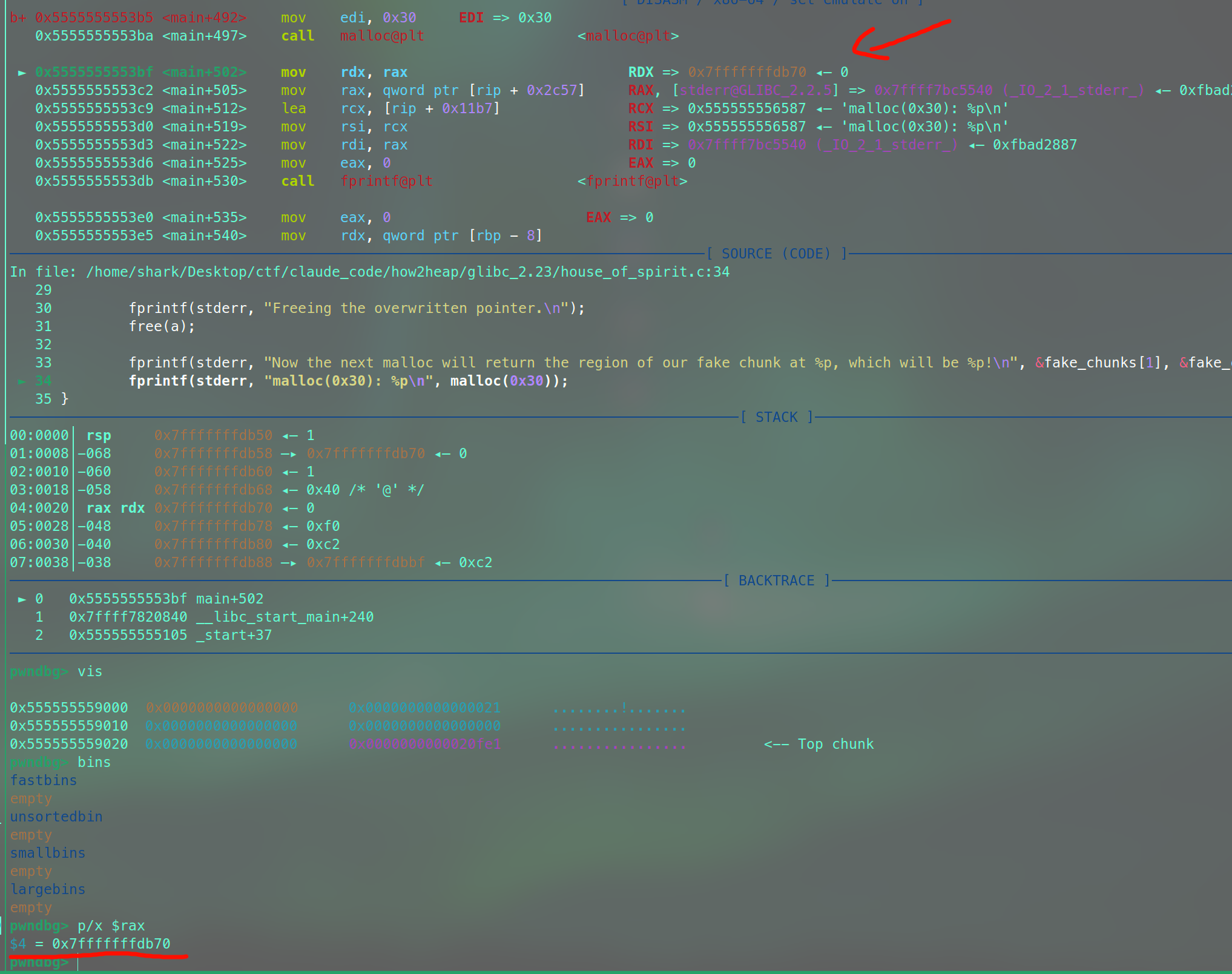Image resolution: width=1232 pixels, height=974 pixels.
Task: Click the rax rdx label in stack view
Action: (115, 508)
